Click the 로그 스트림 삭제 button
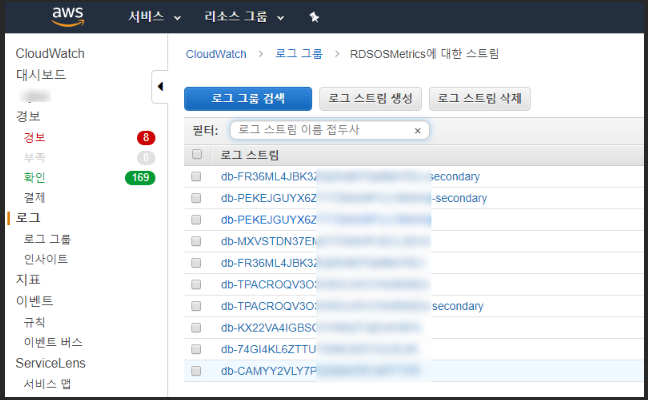This screenshot has width=648, height=400. point(480,99)
